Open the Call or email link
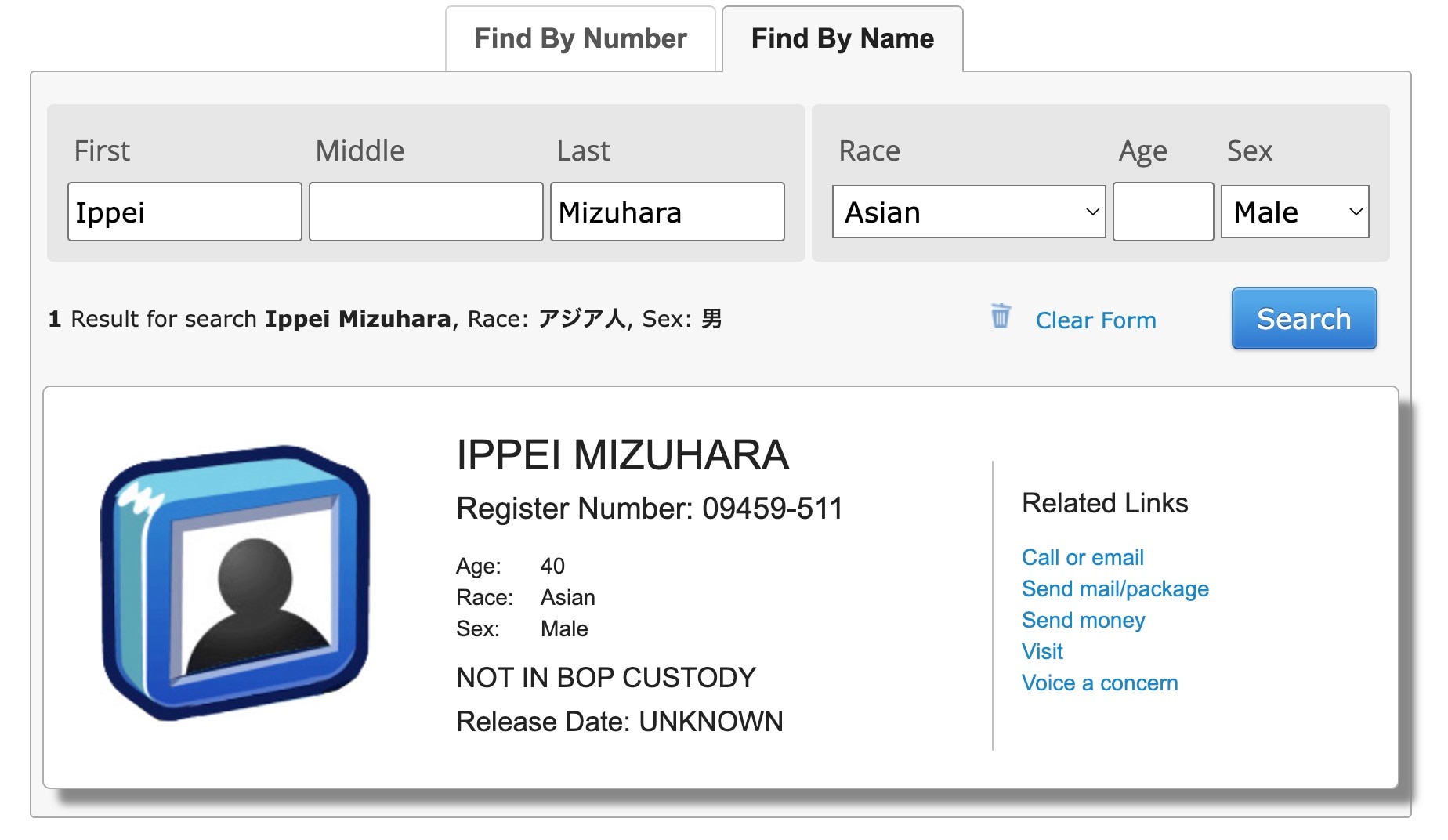 (x=1082, y=557)
